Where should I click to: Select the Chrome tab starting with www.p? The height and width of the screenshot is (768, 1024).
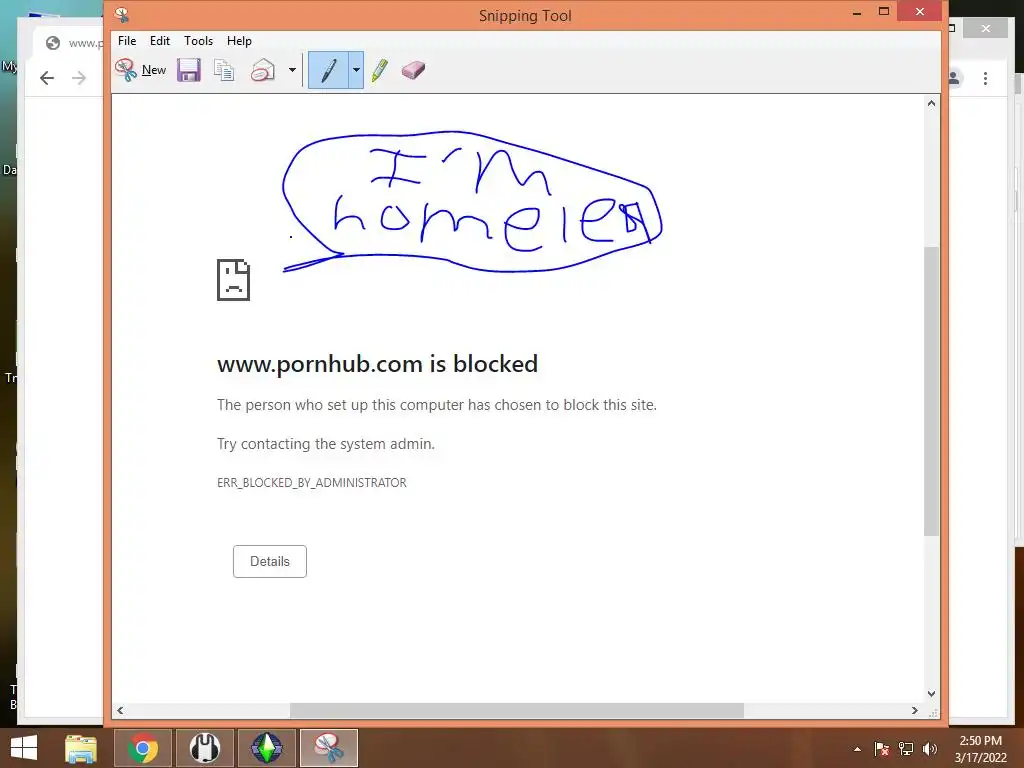[71, 43]
